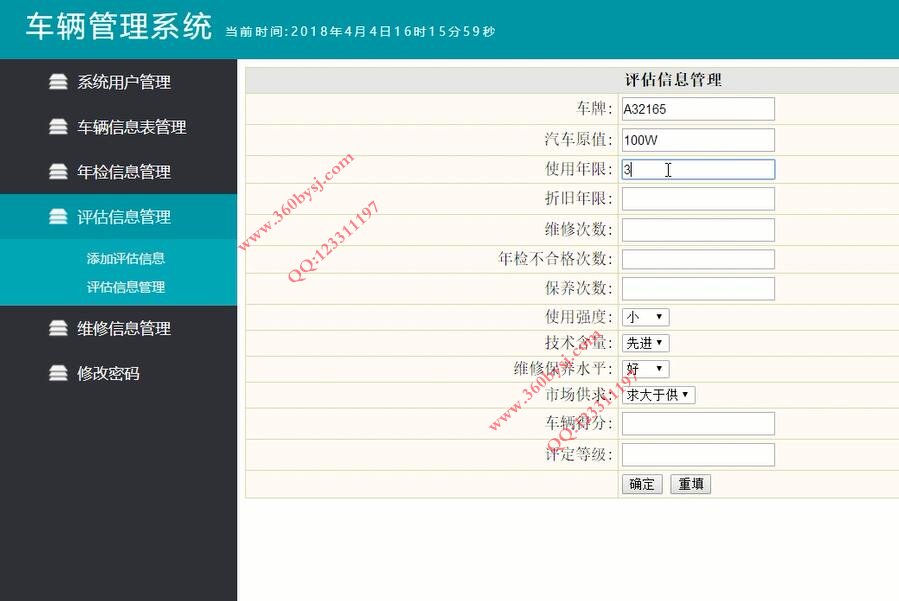Click the 汽车原值 label
Viewport: 899px width, 601px height.
click(x=579, y=139)
